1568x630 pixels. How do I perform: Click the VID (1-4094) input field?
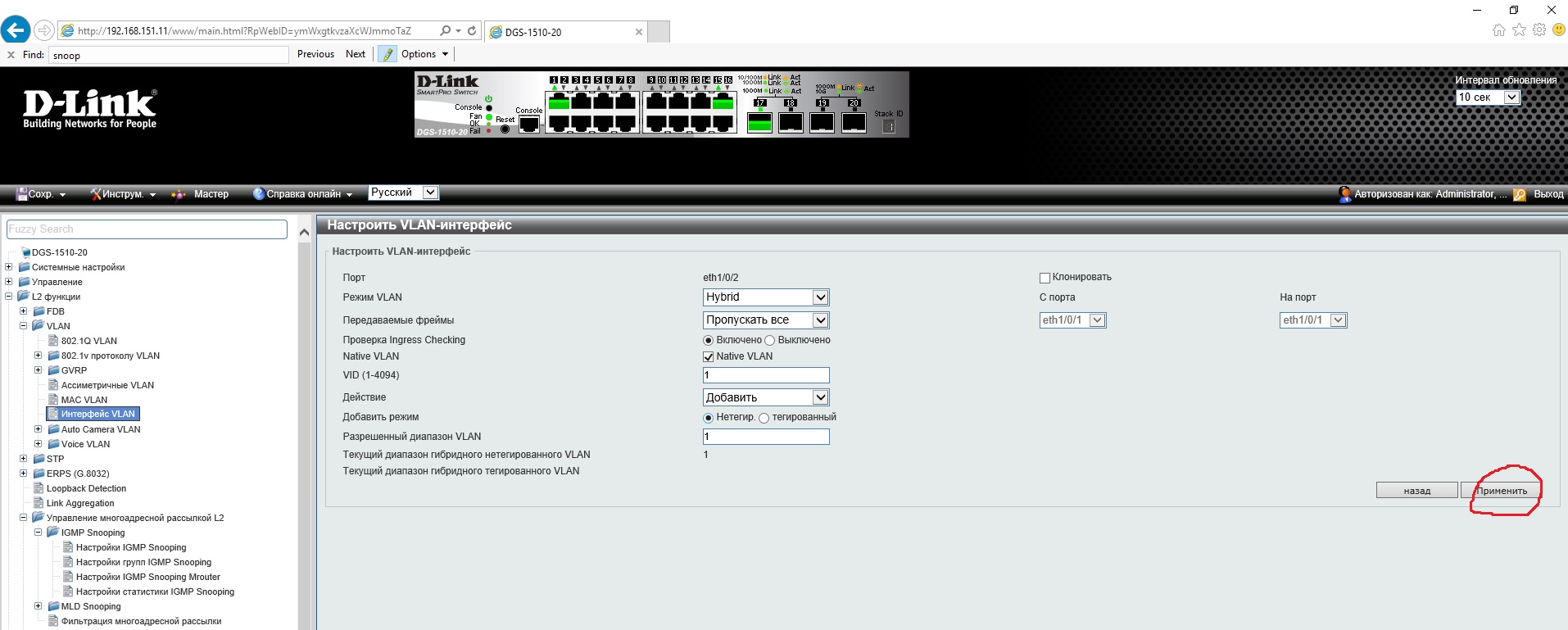(x=766, y=375)
